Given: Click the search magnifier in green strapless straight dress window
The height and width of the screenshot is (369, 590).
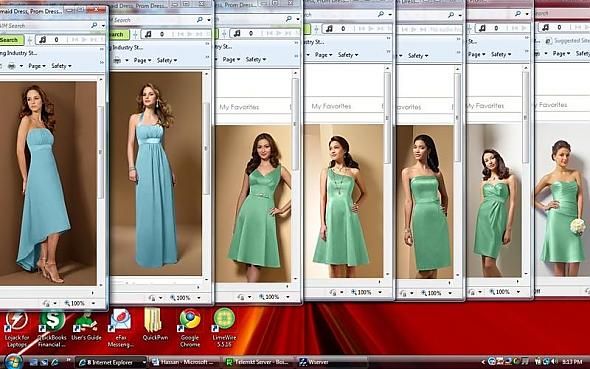Looking at the screenshot, I should click(x=451, y=15).
